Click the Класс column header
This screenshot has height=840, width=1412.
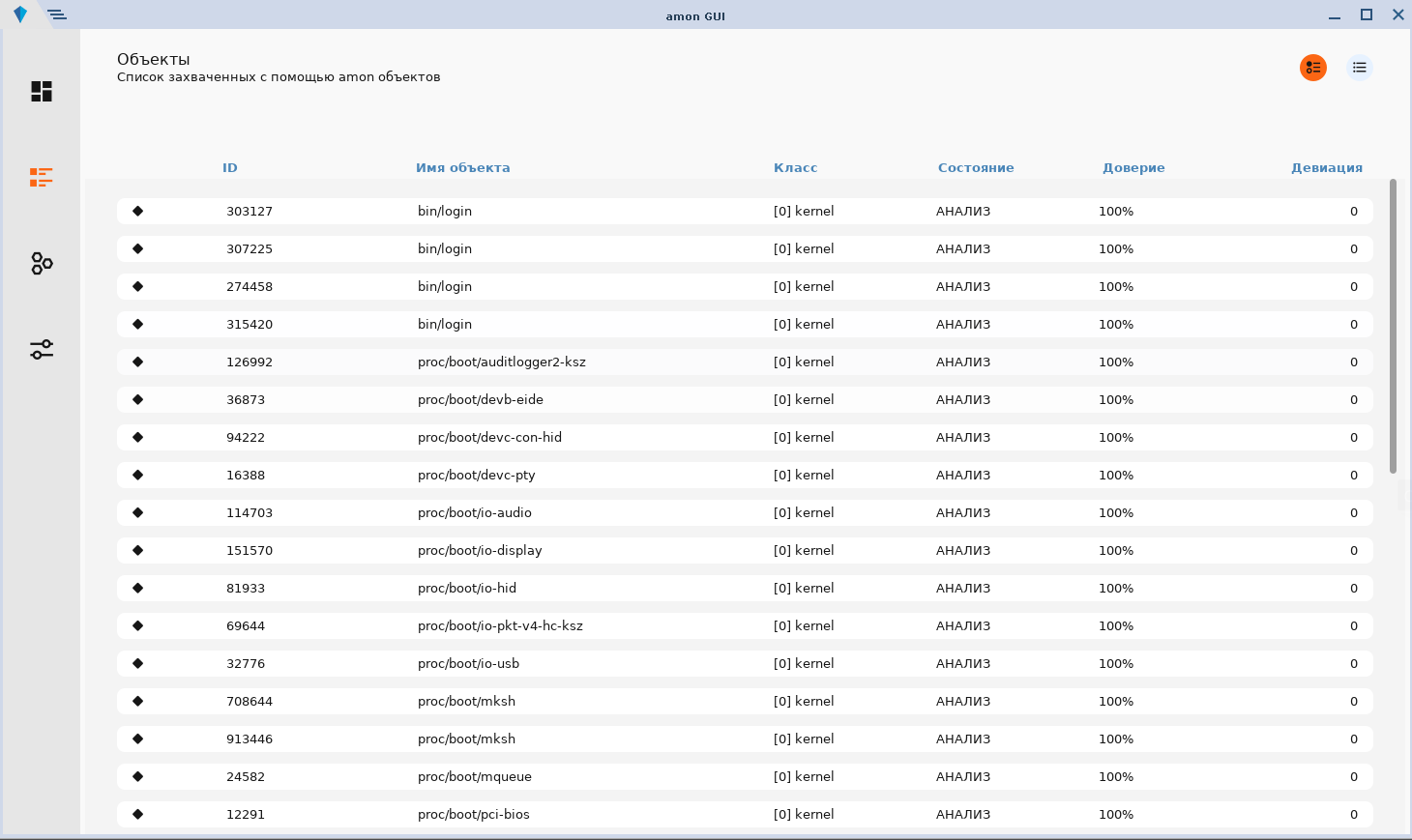point(795,168)
